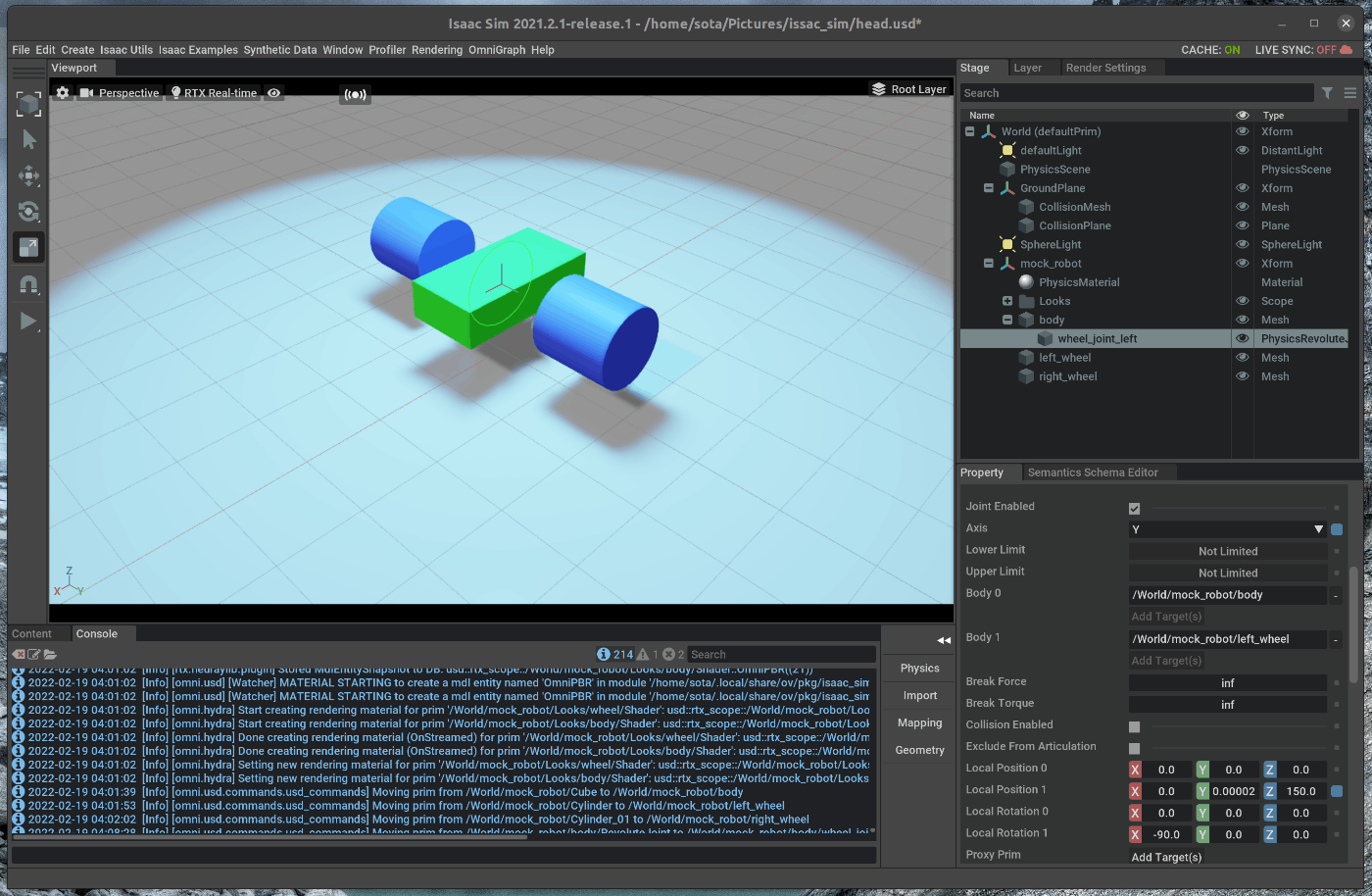Hide the left_wheel mesh

[x=1243, y=358]
